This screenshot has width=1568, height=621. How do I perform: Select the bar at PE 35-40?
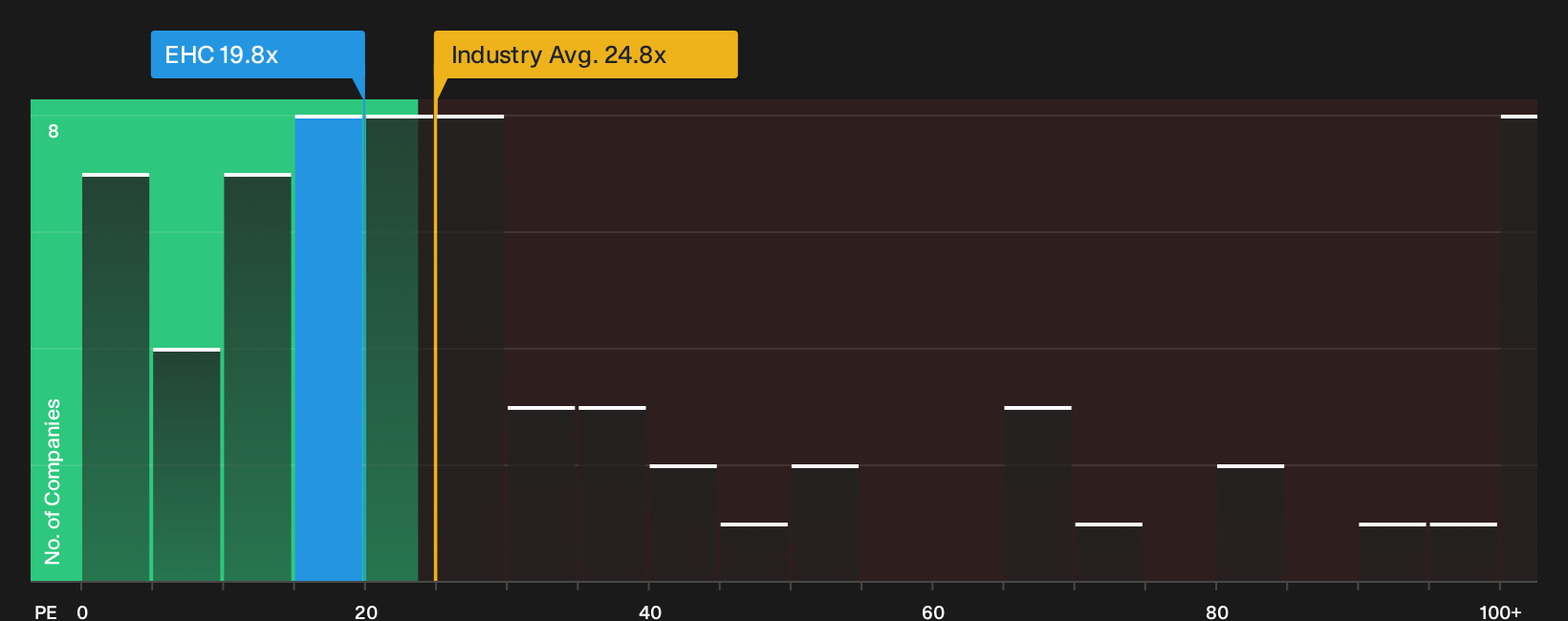pyautogui.click(x=612, y=494)
